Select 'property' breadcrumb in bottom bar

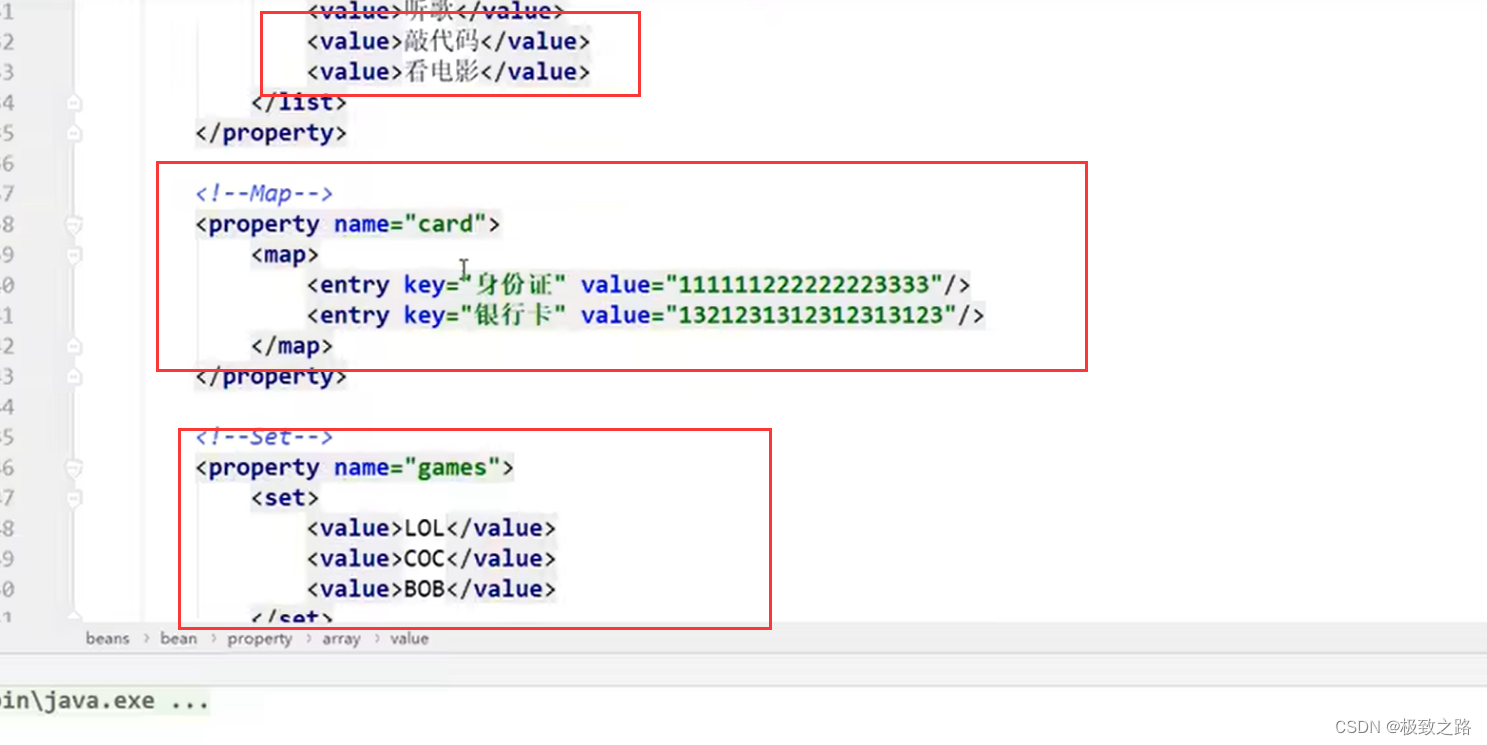click(x=260, y=638)
